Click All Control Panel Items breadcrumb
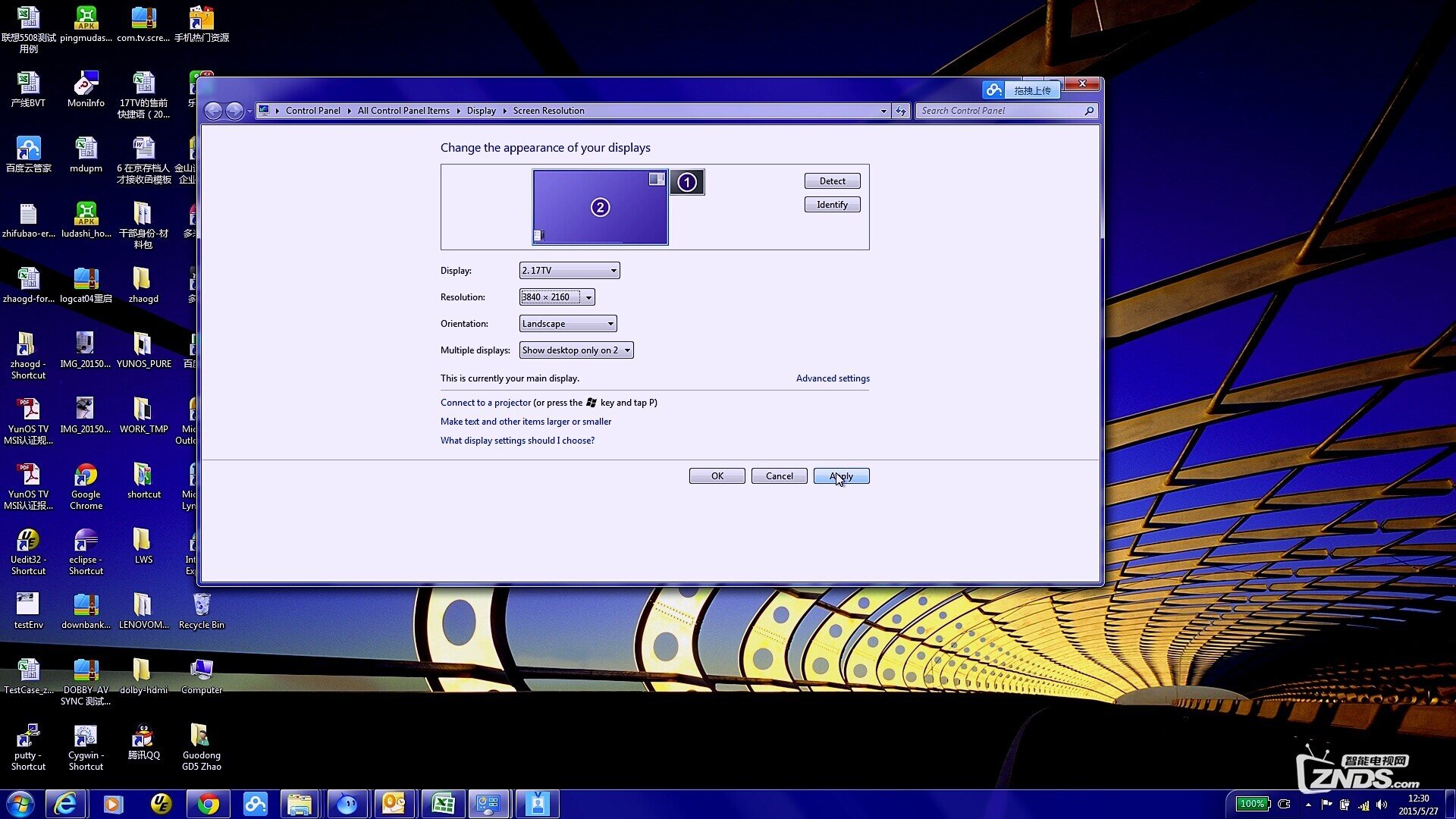 (403, 111)
